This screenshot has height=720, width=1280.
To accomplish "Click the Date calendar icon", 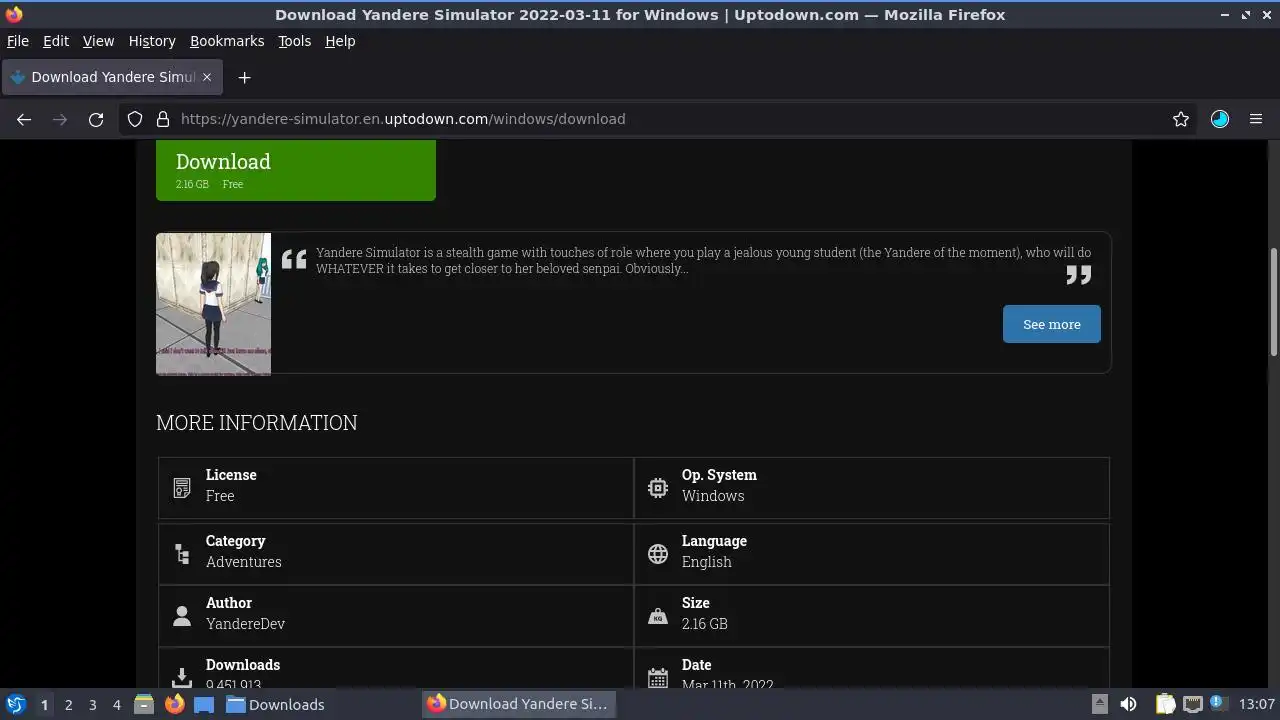I will pyautogui.click(x=658, y=677).
